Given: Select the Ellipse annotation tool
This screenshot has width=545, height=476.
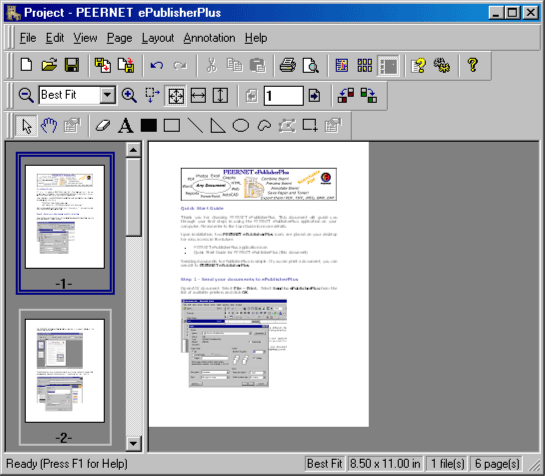Looking at the screenshot, I should [x=241, y=126].
